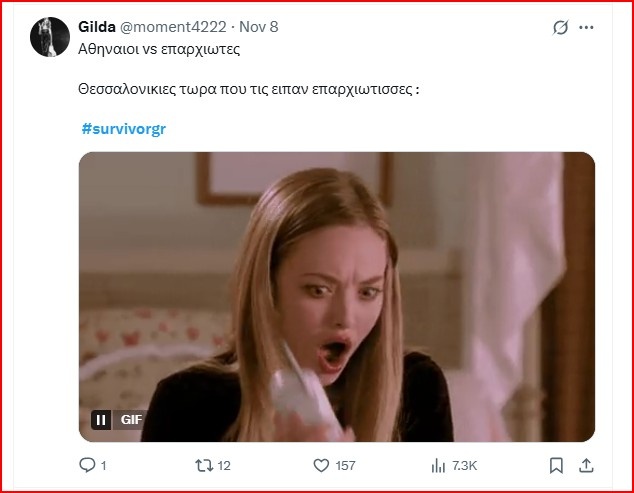Click the 7.3K views count
This screenshot has width=634, height=493.
[465, 466]
